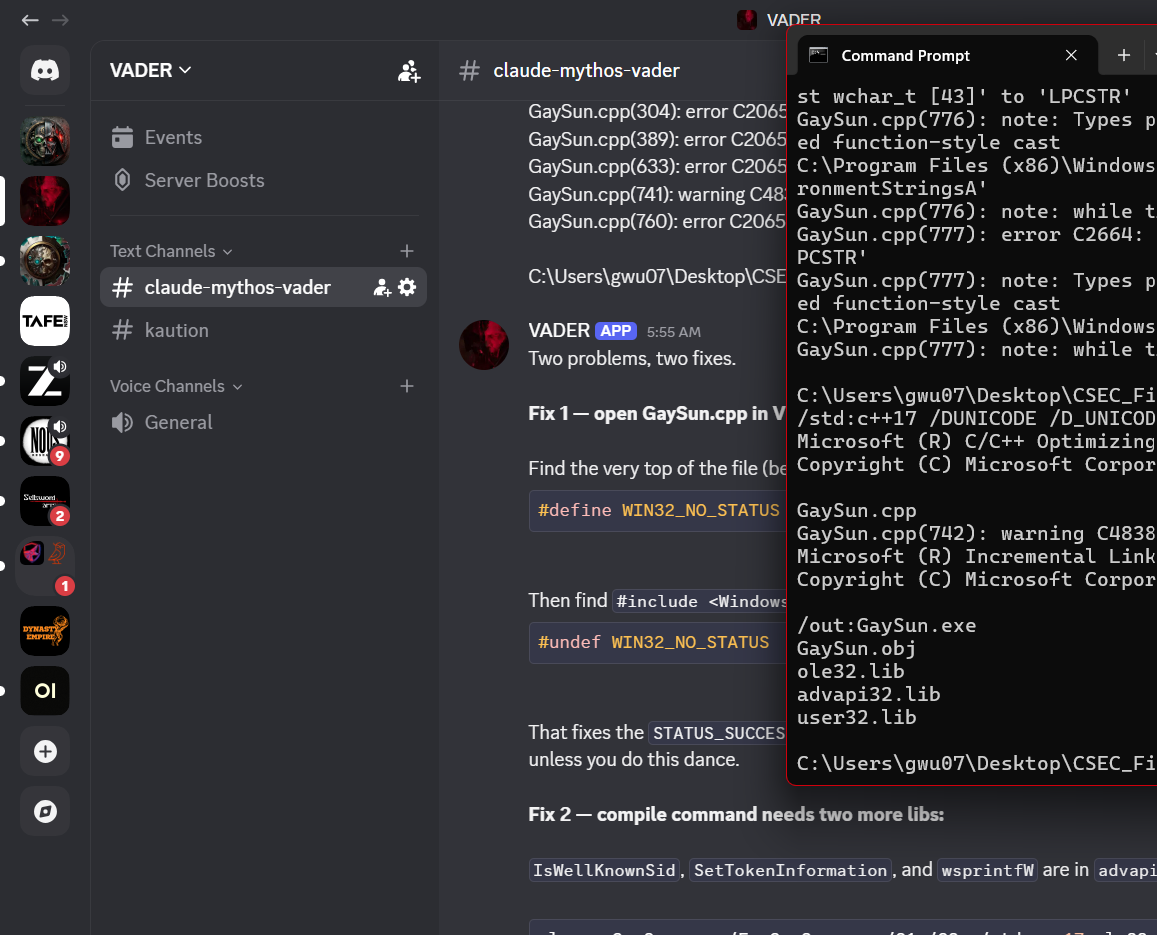This screenshot has height=935, width=1157.
Task: Open server Events
Action: coord(263,137)
